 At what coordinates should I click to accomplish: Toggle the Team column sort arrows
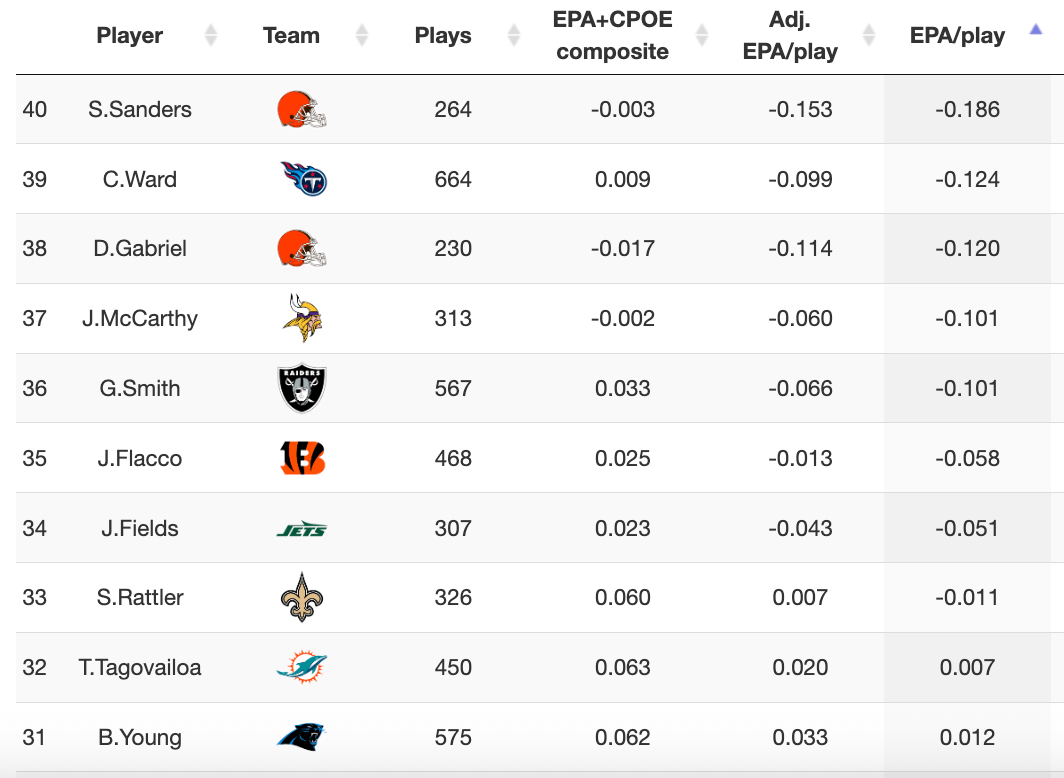(x=362, y=36)
